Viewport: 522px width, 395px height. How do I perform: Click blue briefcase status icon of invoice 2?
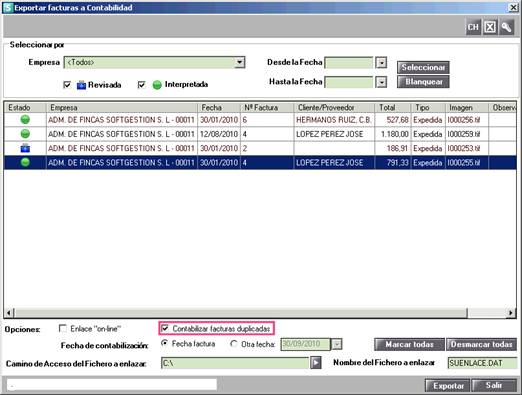[x=25, y=148]
